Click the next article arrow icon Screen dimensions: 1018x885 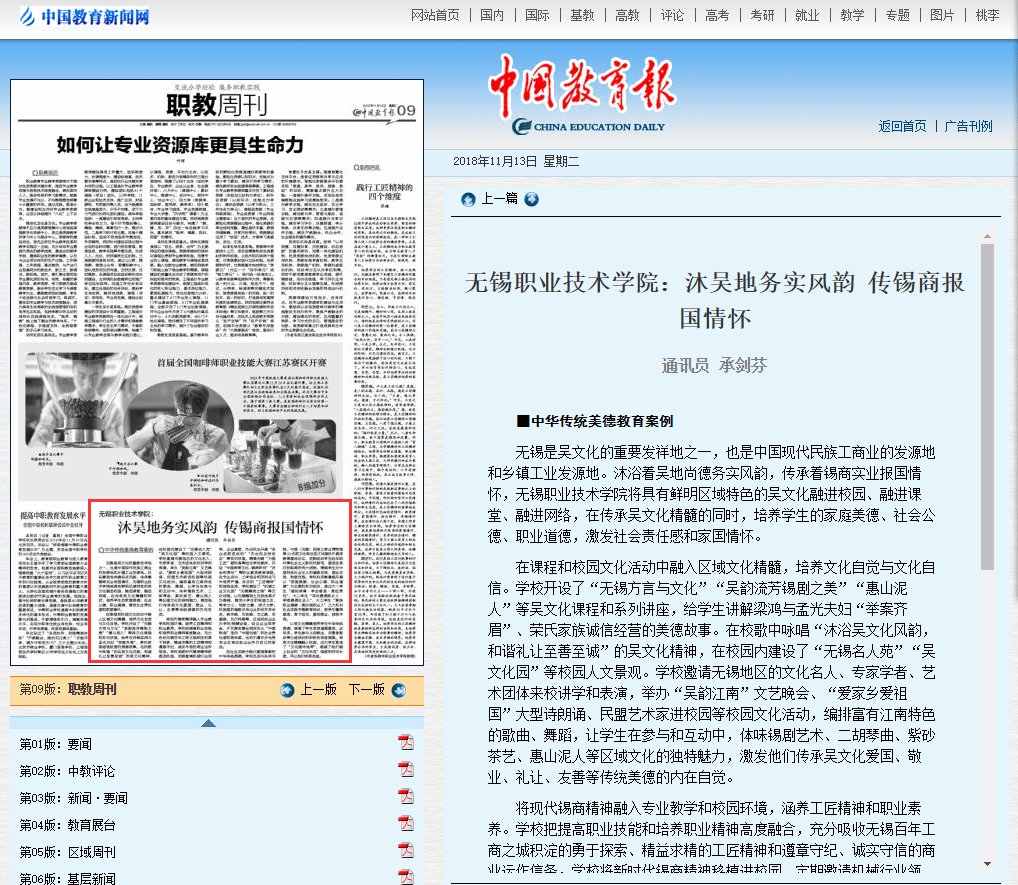coord(531,199)
